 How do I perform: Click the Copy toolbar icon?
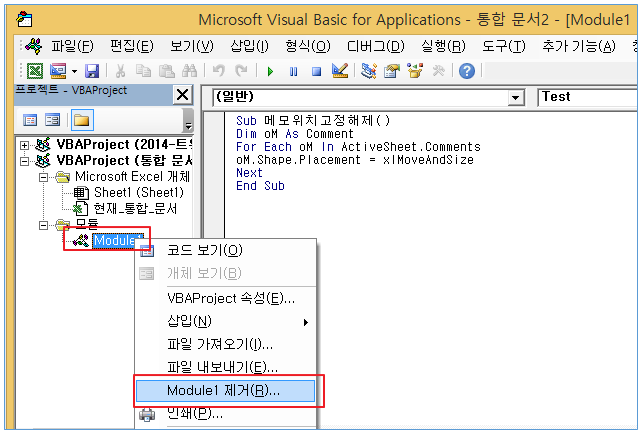click(143, 71)
